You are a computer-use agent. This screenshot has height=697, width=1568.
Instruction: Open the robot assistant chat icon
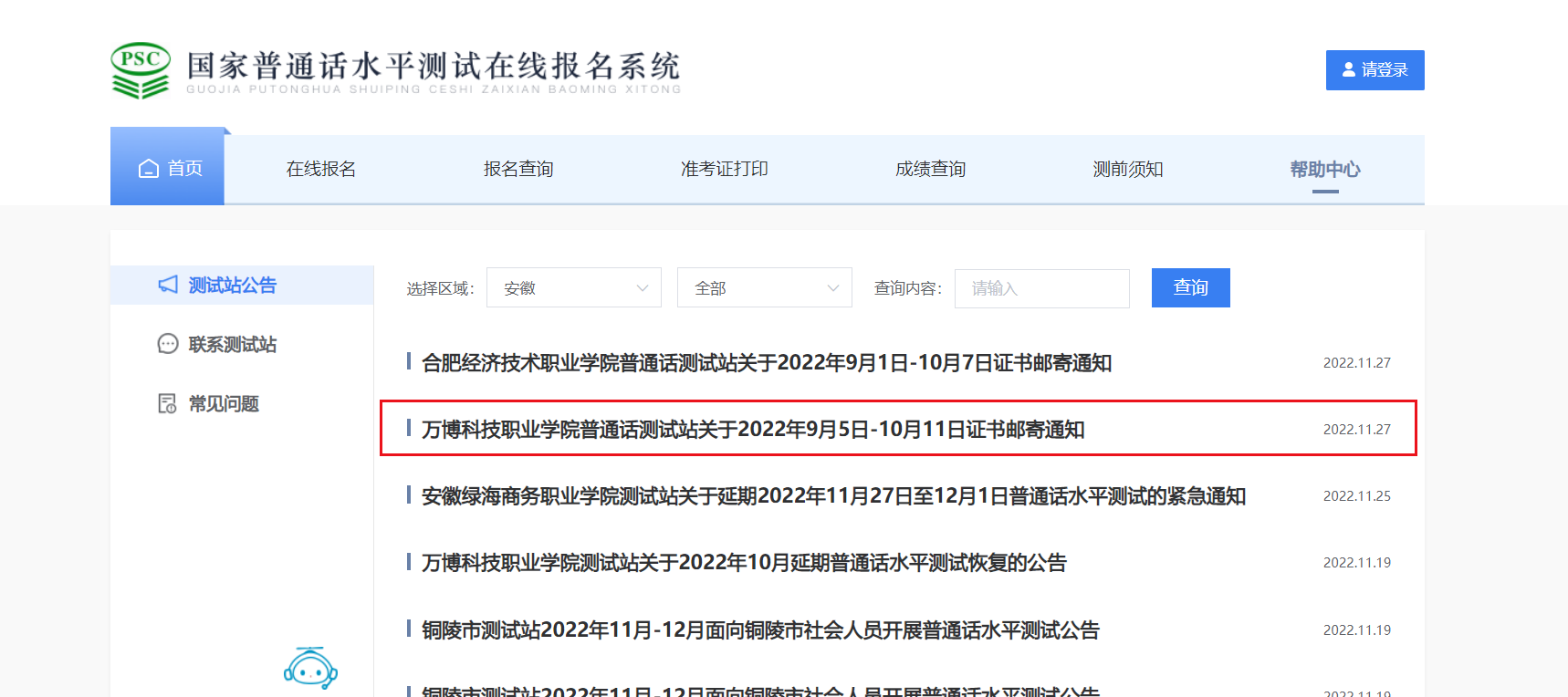point(310,668)
